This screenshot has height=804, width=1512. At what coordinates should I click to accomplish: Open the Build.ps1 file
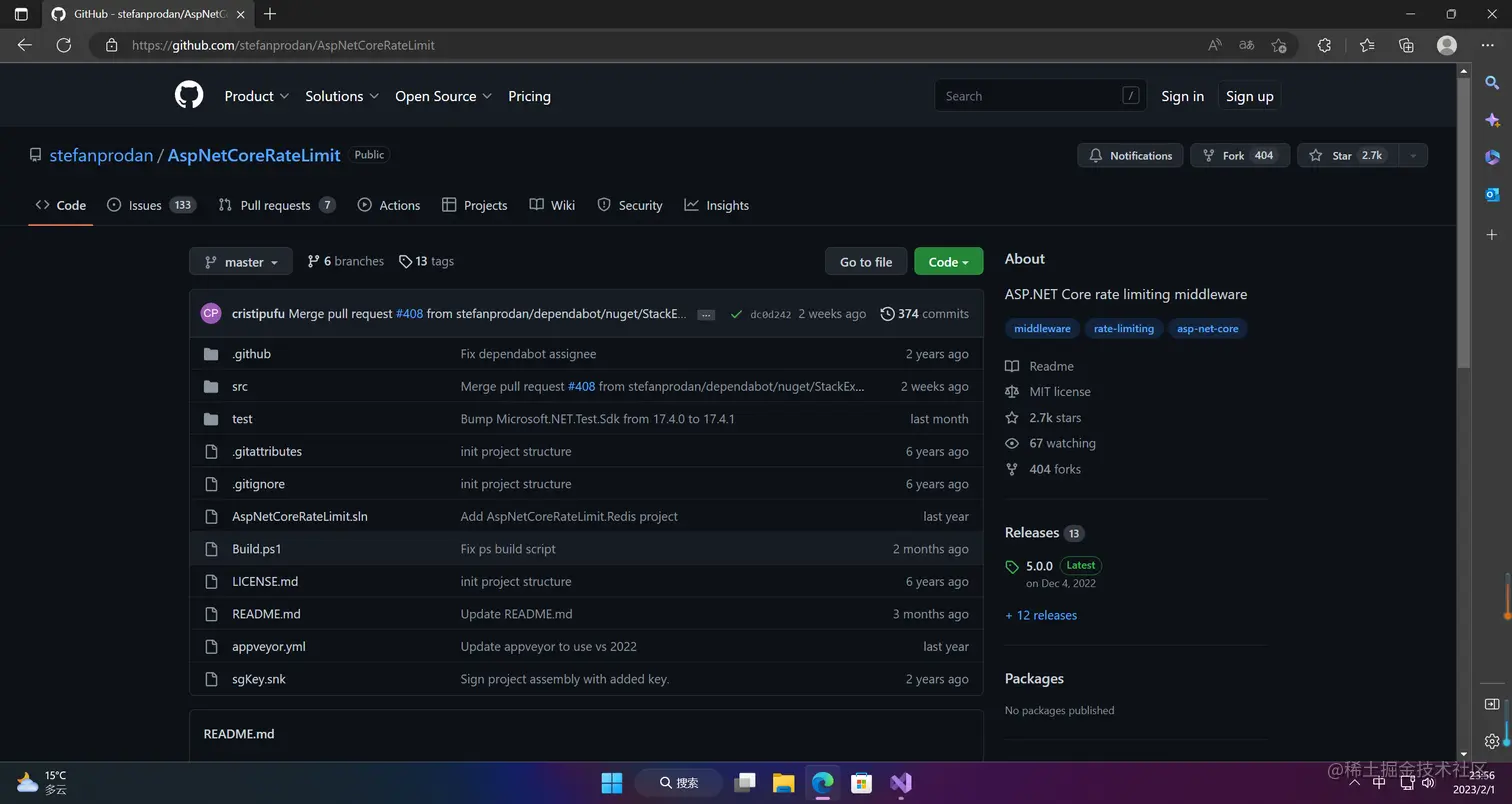(257, 549)
